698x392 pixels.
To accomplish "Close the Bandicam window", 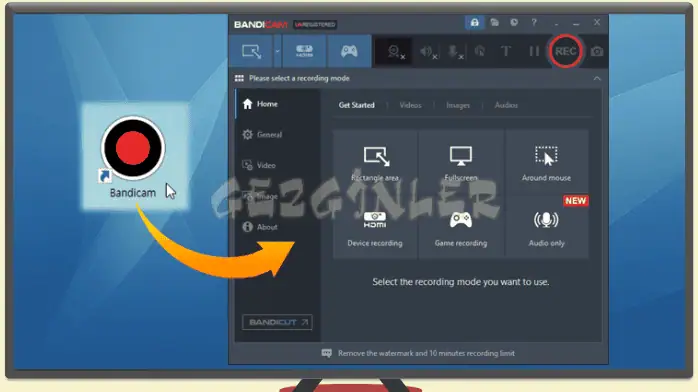I will (x=597, y=22).
